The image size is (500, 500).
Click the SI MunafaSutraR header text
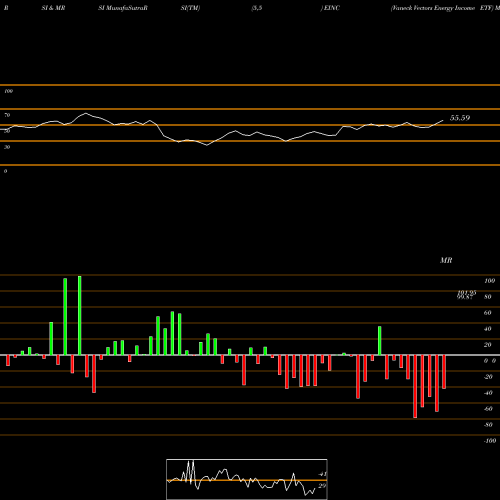[x=123, y=8]
